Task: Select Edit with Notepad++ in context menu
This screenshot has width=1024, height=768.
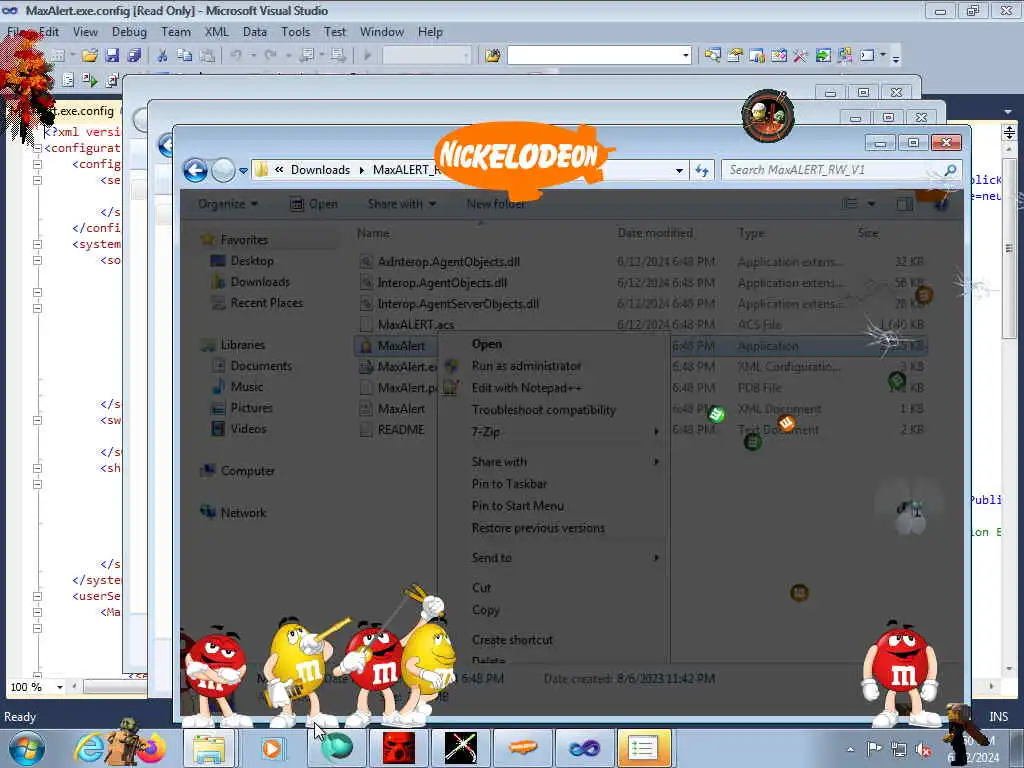Action: [526, 388]
